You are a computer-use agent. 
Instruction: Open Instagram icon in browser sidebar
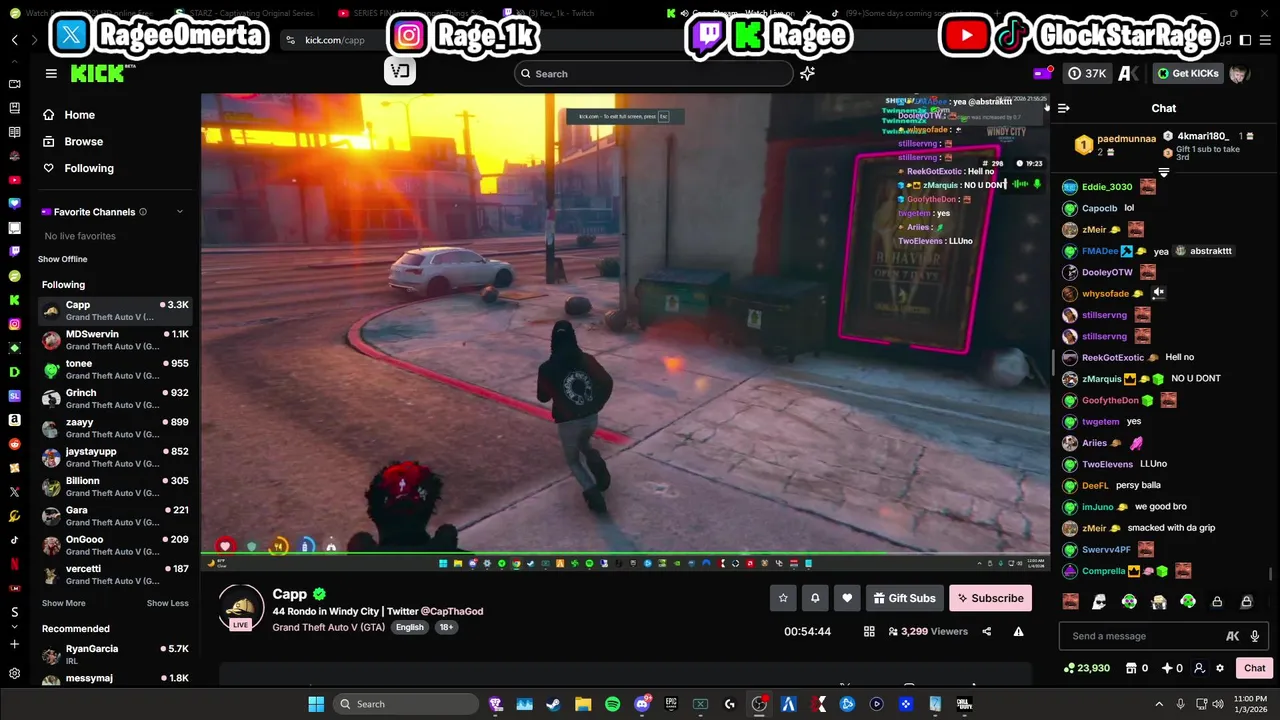pyautogui.click(x=14, y=324)
